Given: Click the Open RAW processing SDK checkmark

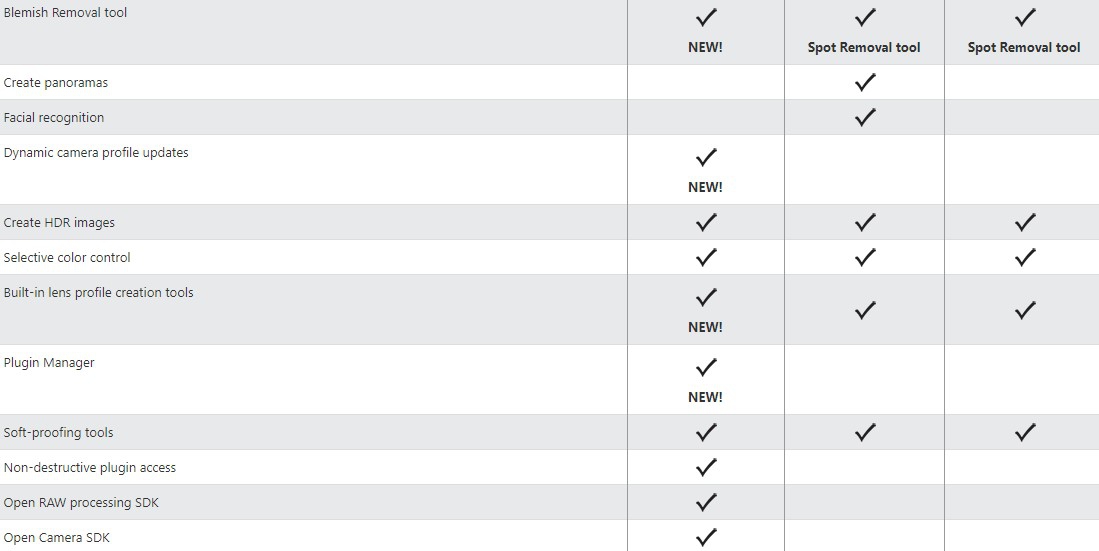Looking at the screenshot, I should pyautogui.click(x=705, y=502).
